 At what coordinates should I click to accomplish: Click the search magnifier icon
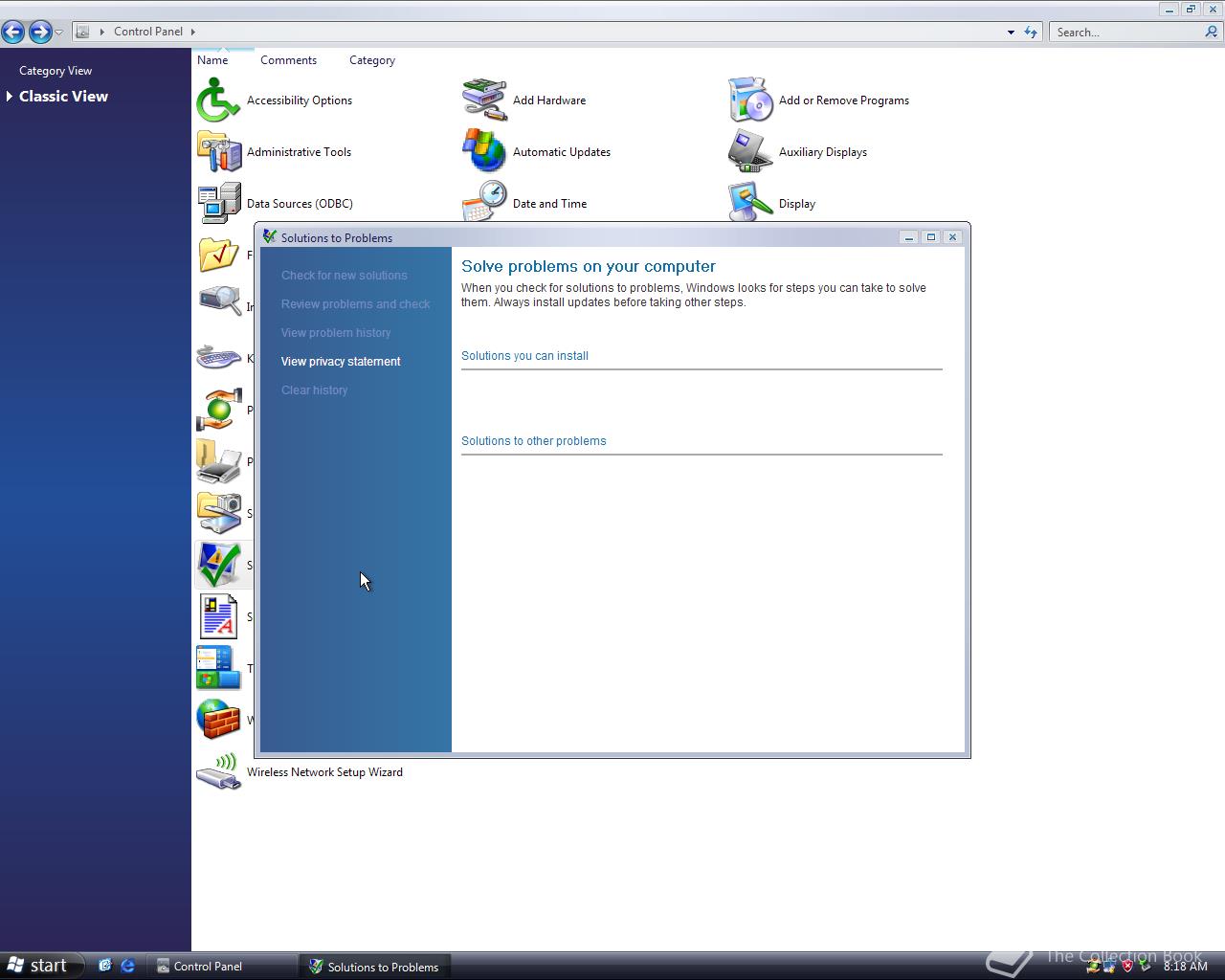tap(1212, 32)
